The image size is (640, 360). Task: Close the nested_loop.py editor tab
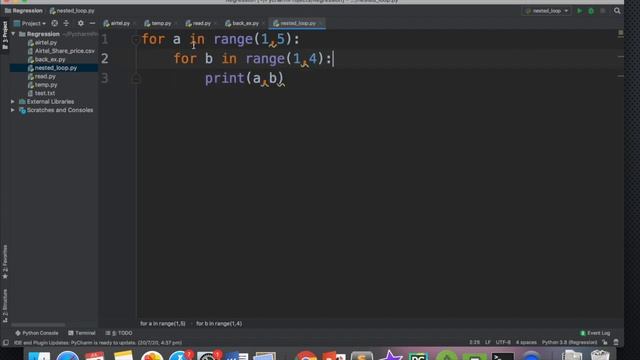(x=320, y=24)
